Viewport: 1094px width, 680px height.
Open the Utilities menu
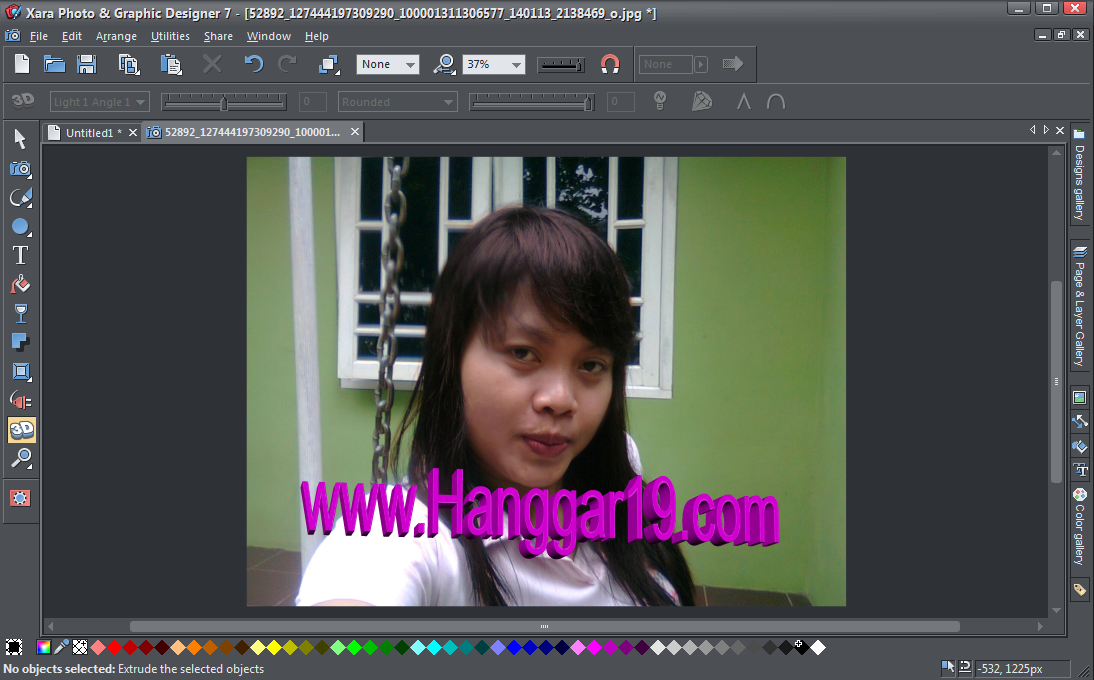170,36
